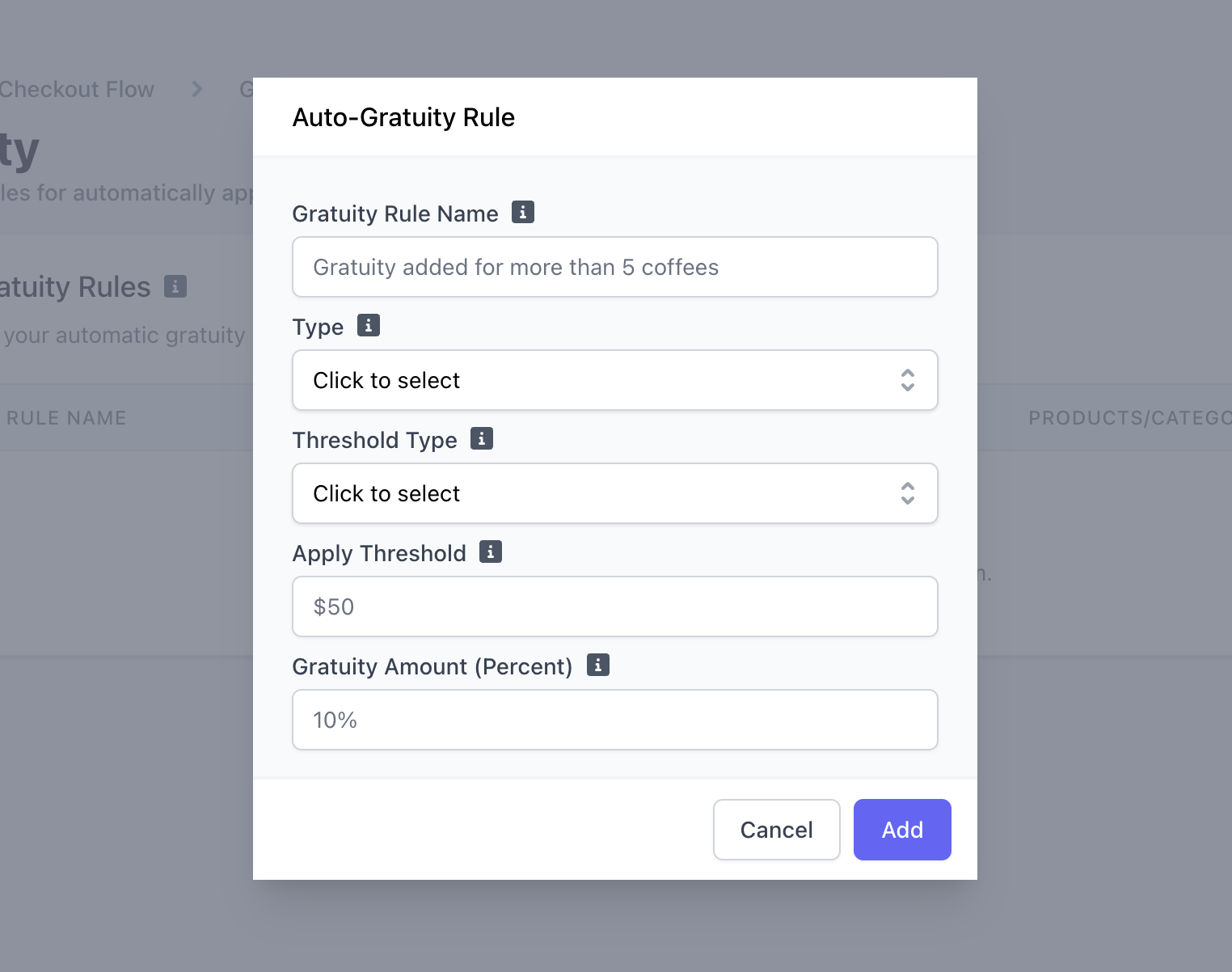
Task: Click the info icon beside background Gratuity Rules heading
Action: click(175, 286)
